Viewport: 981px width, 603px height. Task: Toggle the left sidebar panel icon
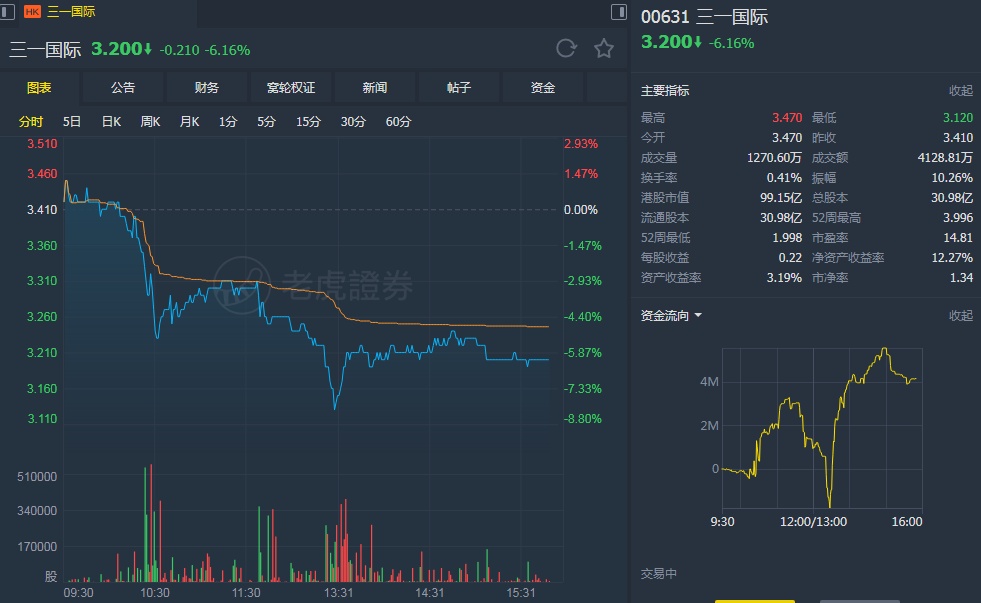click(8, 12)
